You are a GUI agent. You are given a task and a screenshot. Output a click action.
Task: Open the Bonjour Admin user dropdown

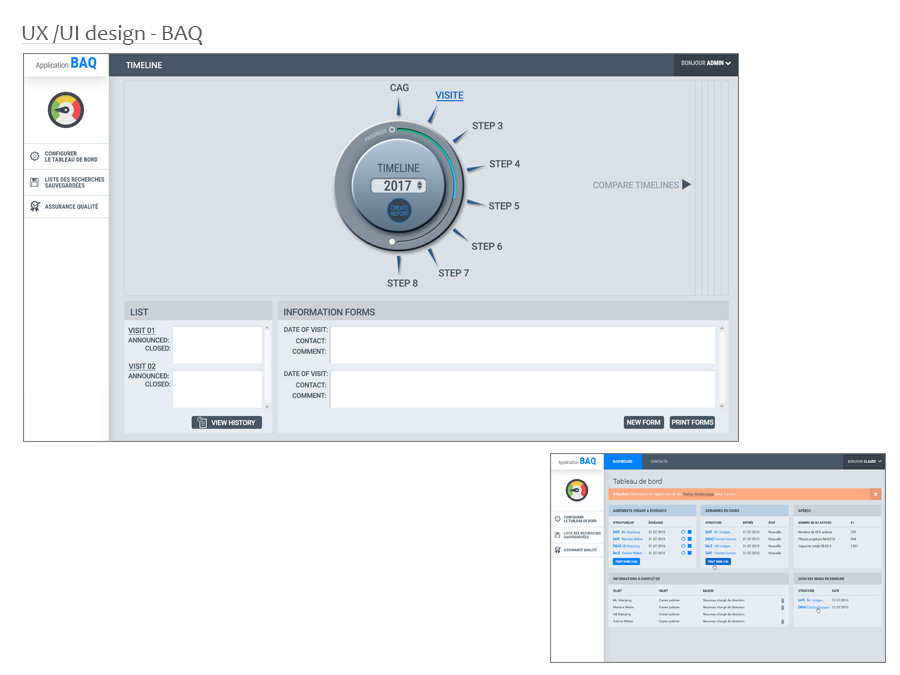coord(706,64)
